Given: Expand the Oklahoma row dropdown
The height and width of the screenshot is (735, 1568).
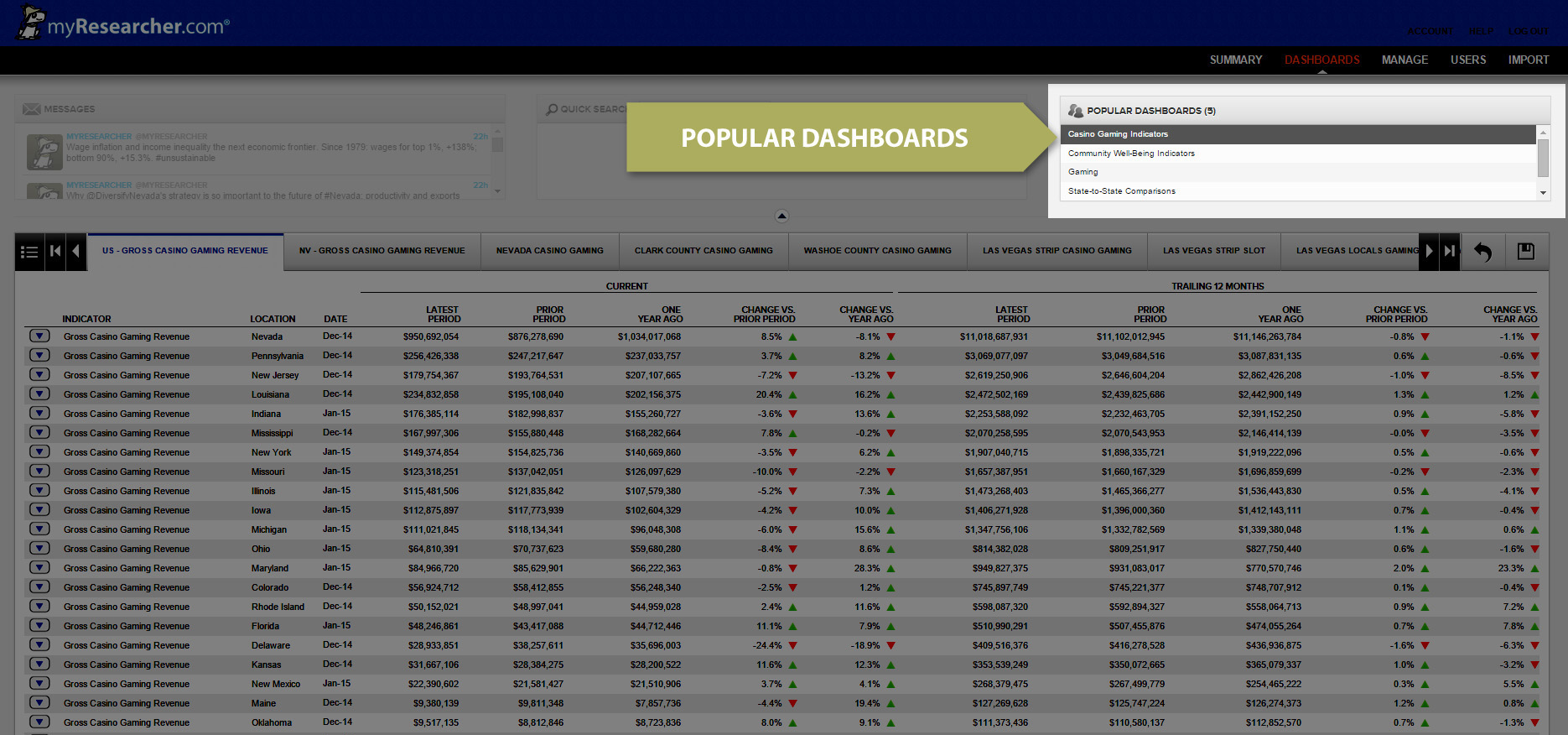Looking at the screenshot, I should (39, 722).
